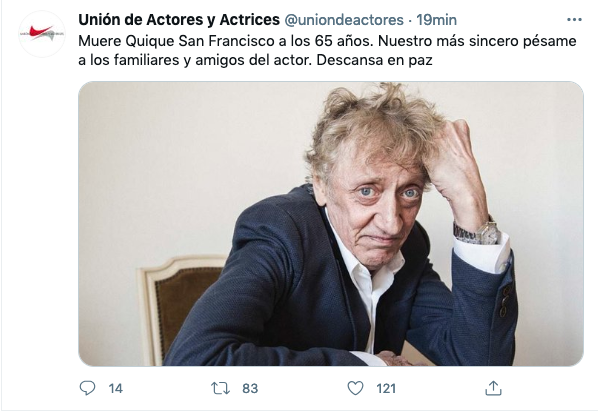The image size is (598, 411).
Task: Click the Unión de Actores y Actrices name
Action: (179, 19)
